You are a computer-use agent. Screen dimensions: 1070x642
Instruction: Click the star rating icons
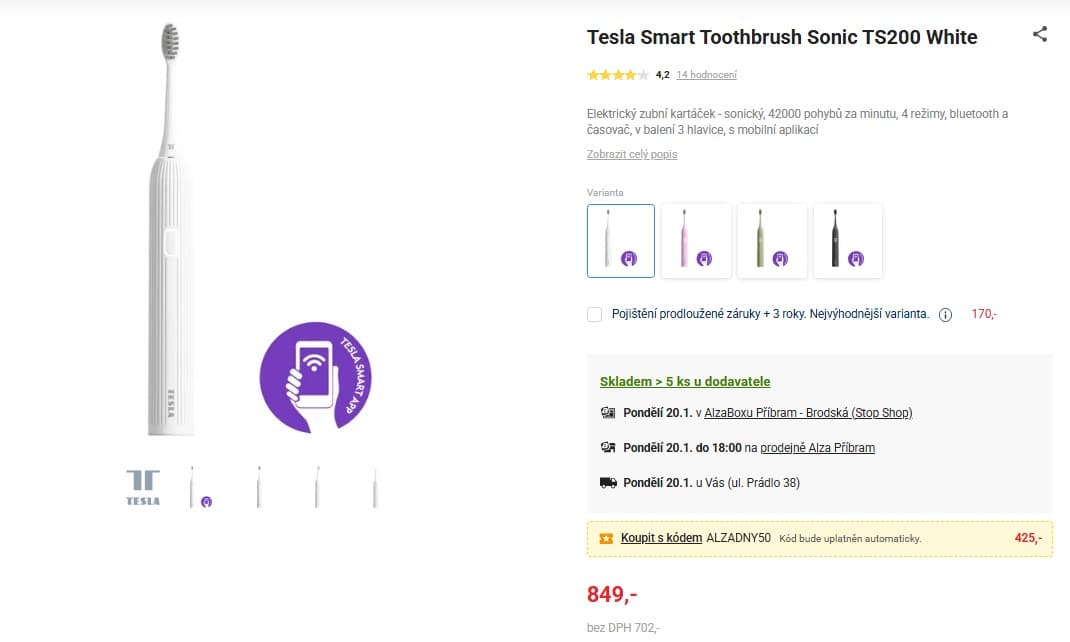pyautogui.click(x=617, y=75)
